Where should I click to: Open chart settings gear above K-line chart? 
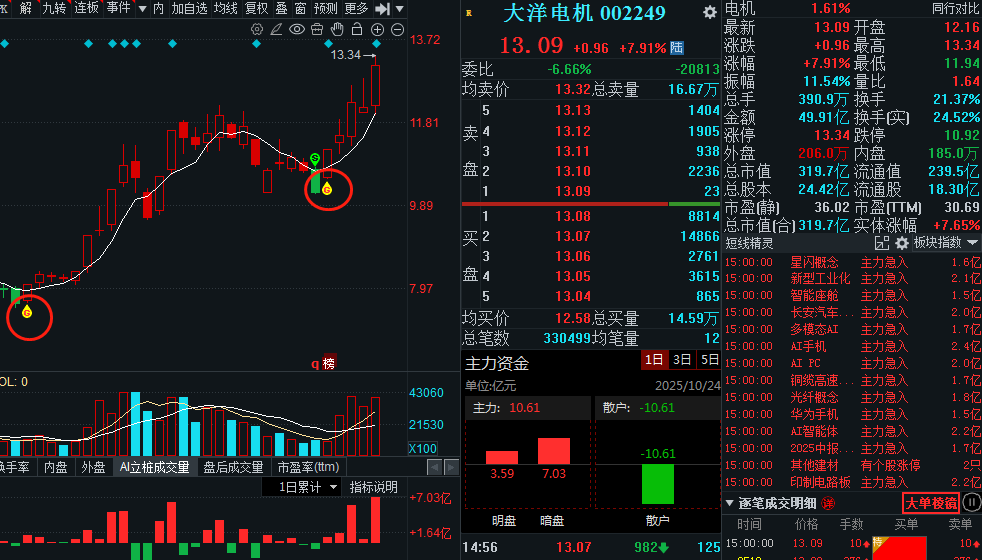(x=257, y=29)
